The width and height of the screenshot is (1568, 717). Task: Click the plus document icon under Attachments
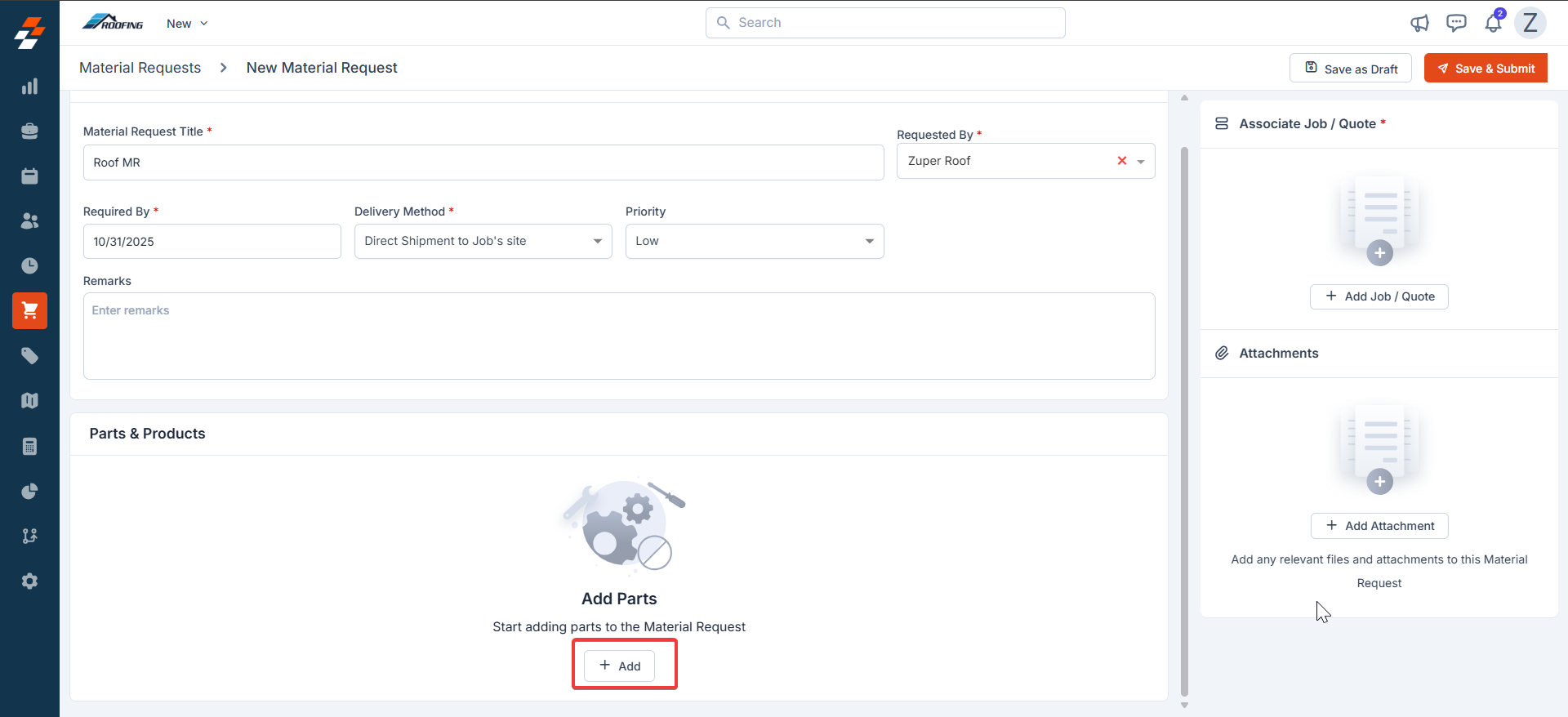[x=1379, y=448]
